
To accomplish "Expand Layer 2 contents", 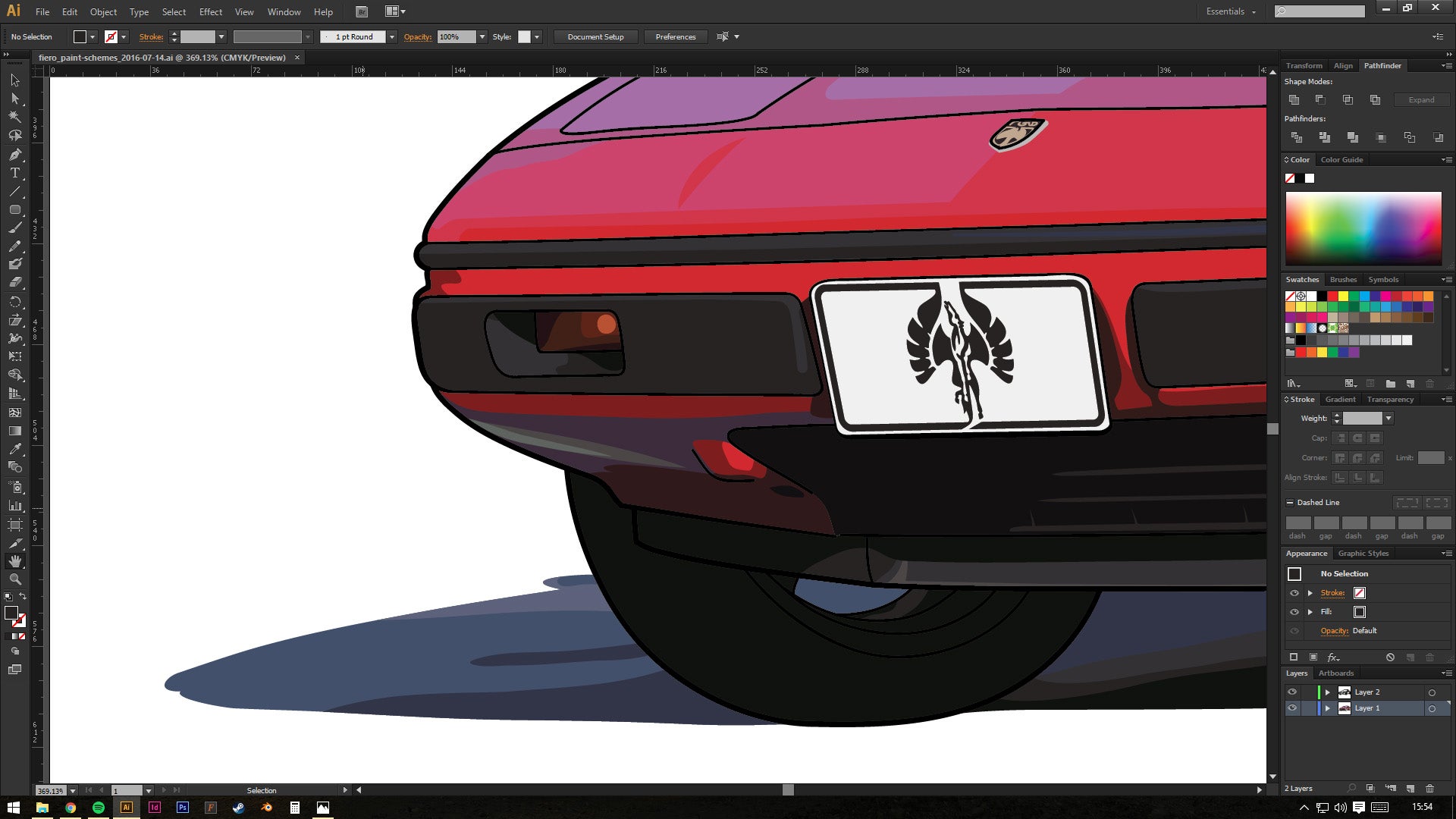I will 1328,692.
